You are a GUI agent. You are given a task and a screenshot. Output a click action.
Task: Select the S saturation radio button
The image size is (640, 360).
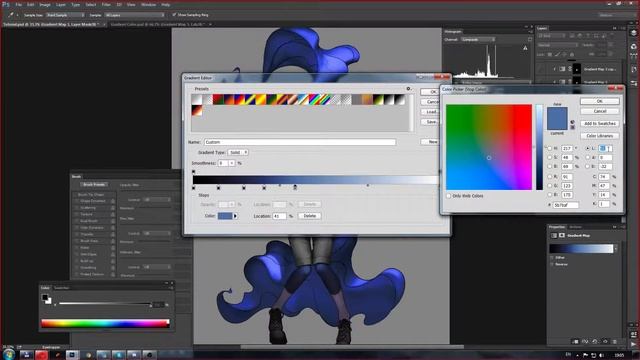click(549, 158)
